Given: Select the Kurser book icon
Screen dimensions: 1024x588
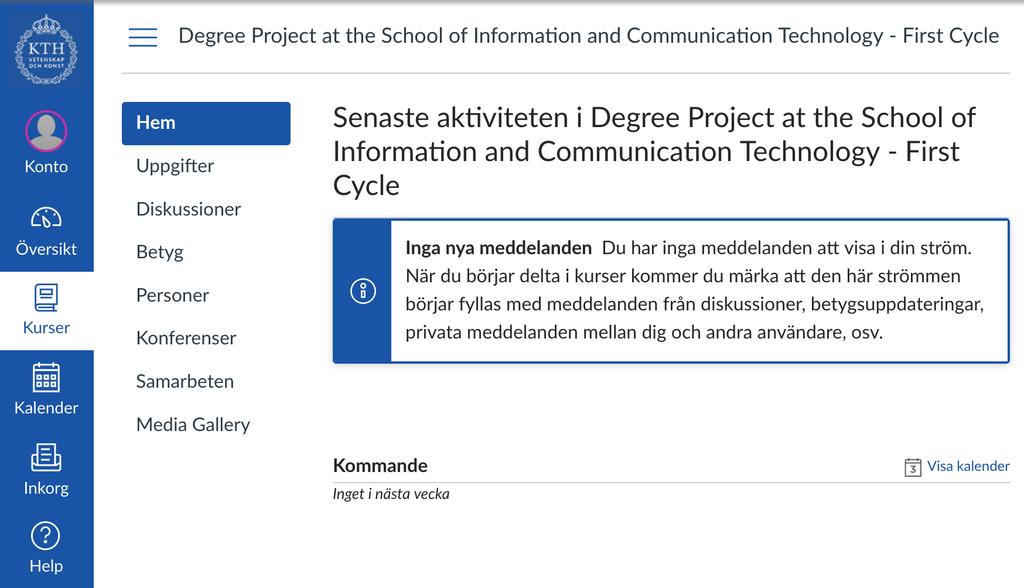Looking at the screenshot, I should [46, 298].
